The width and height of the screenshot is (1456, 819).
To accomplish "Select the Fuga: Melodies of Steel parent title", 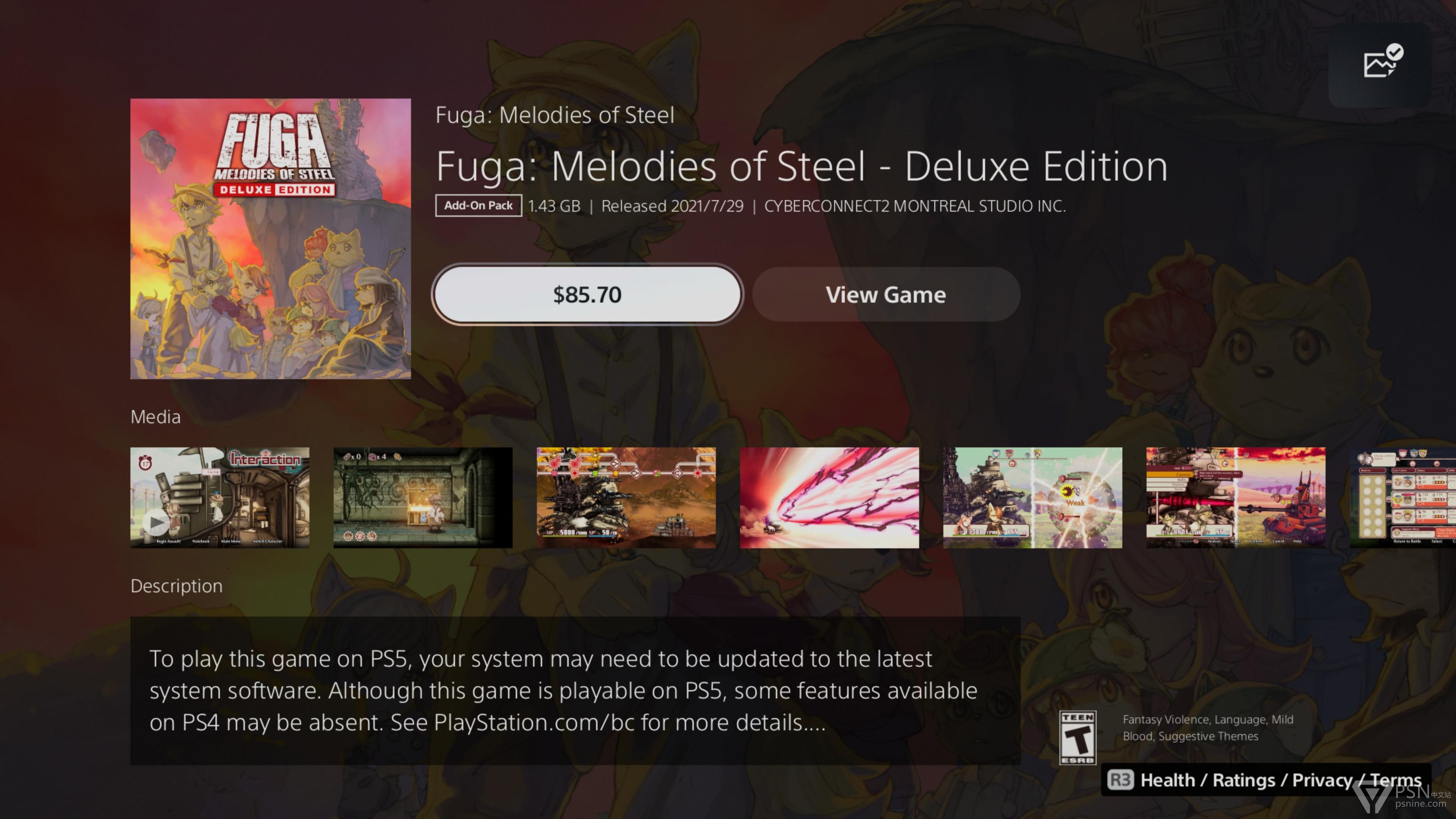I will (554, 115).
